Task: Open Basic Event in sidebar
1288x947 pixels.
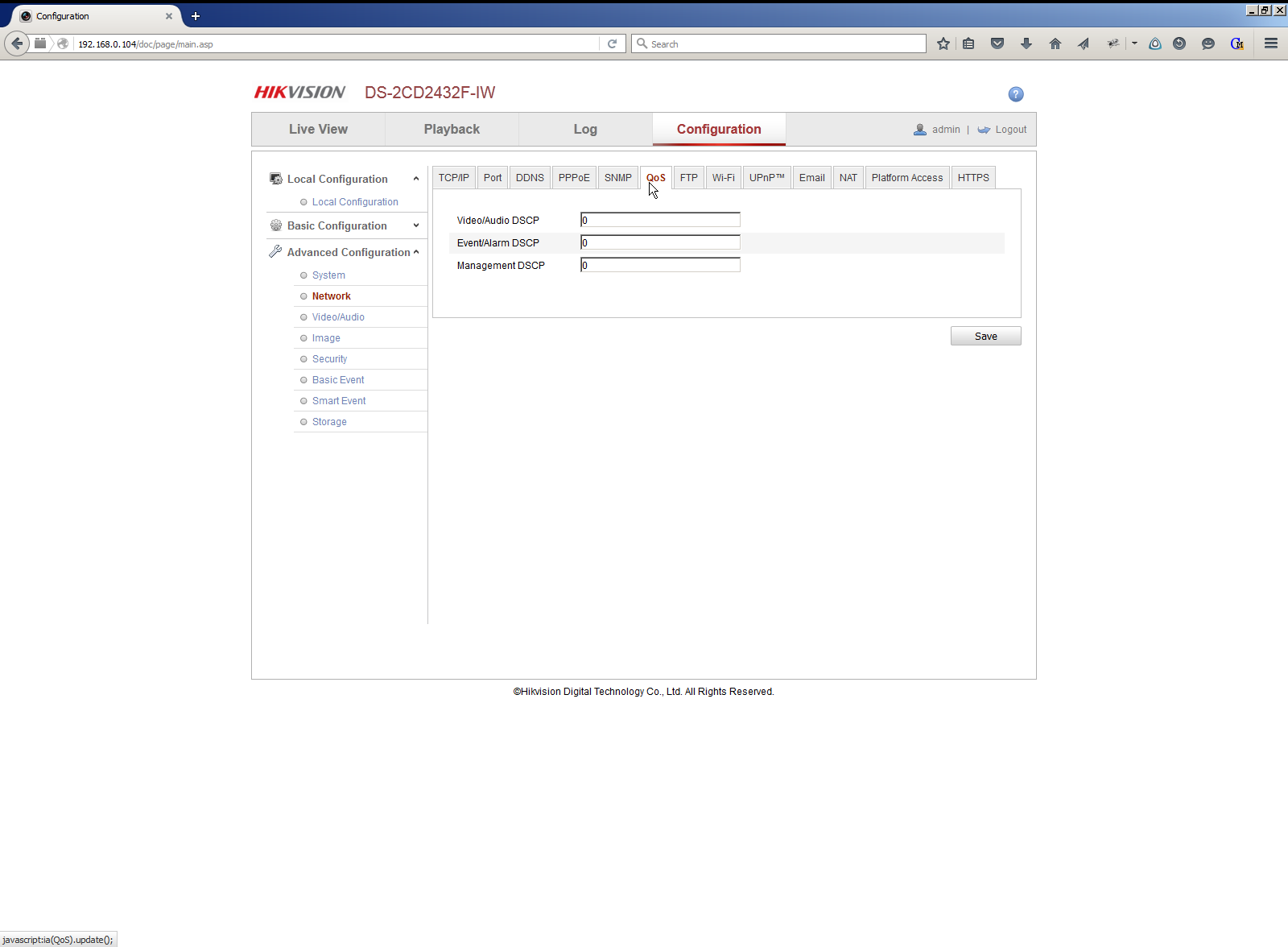Action: click(x=338, y=380)
